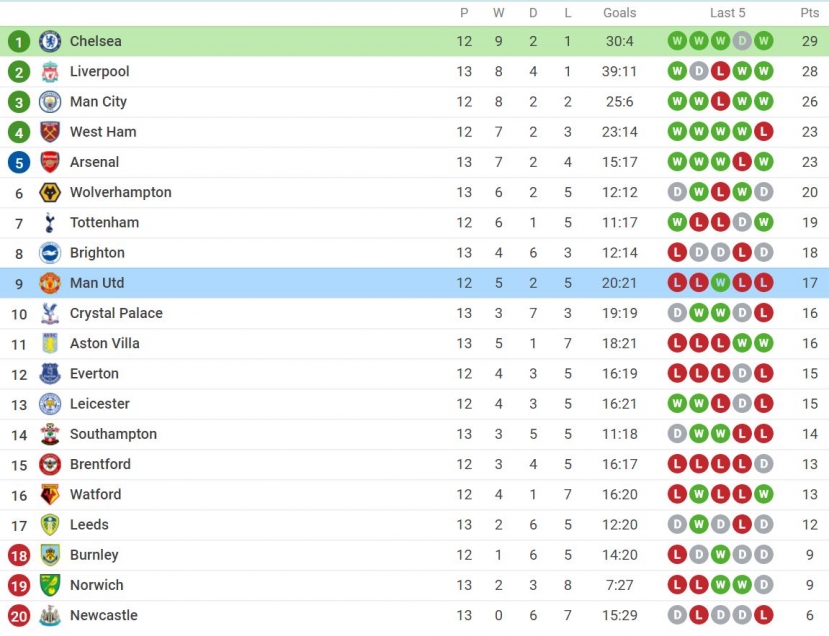Click Chelsea's most recent win badge
Viewport: 829px width, 636px height.
[763, 41]
